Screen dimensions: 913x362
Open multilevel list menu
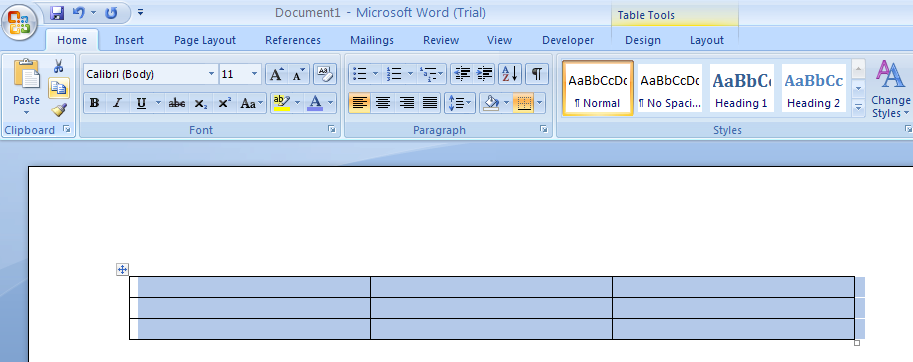pyautogui.click(x=431, y=74)
